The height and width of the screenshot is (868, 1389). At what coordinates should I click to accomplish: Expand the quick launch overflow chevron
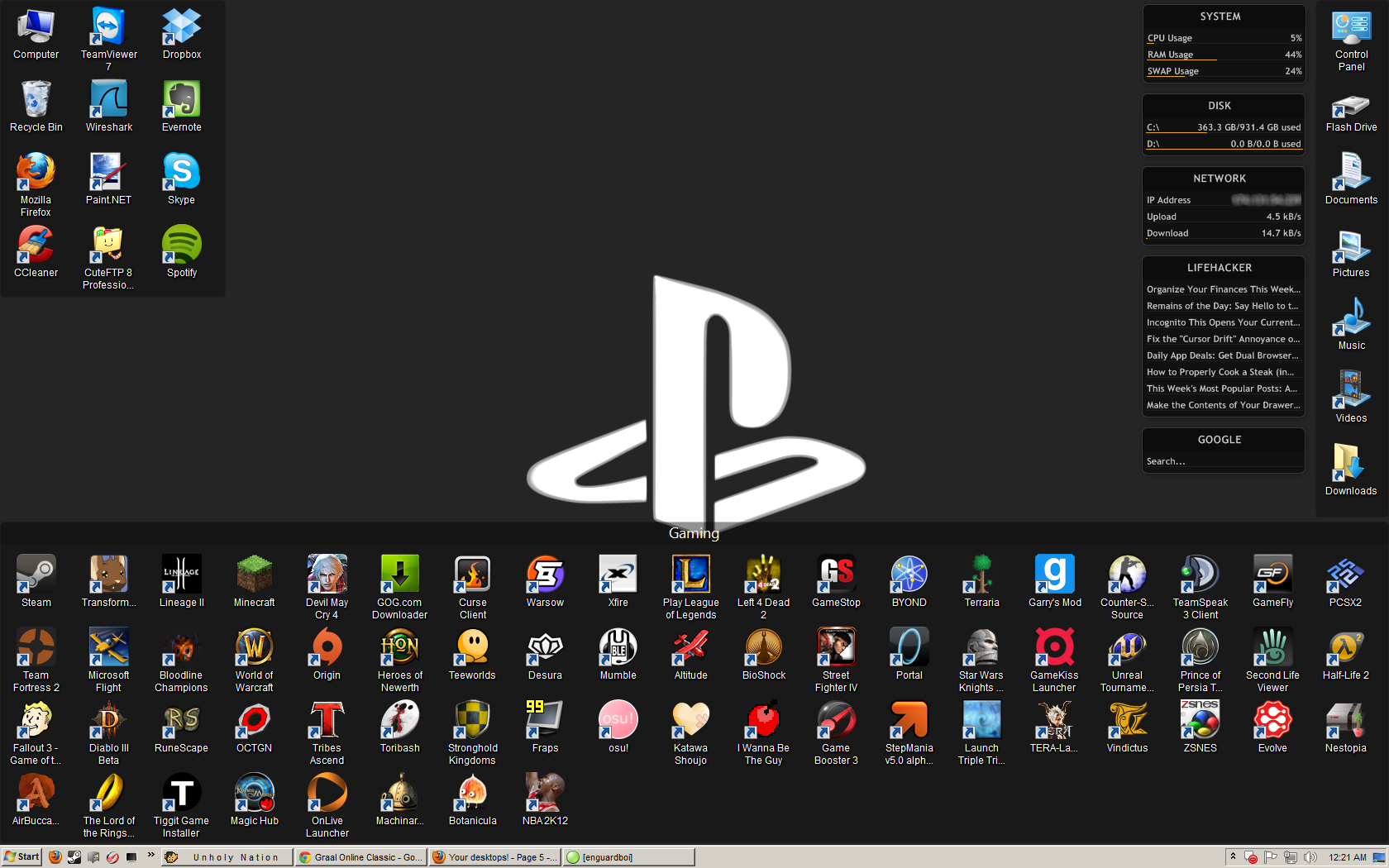(x=150, y=856)
